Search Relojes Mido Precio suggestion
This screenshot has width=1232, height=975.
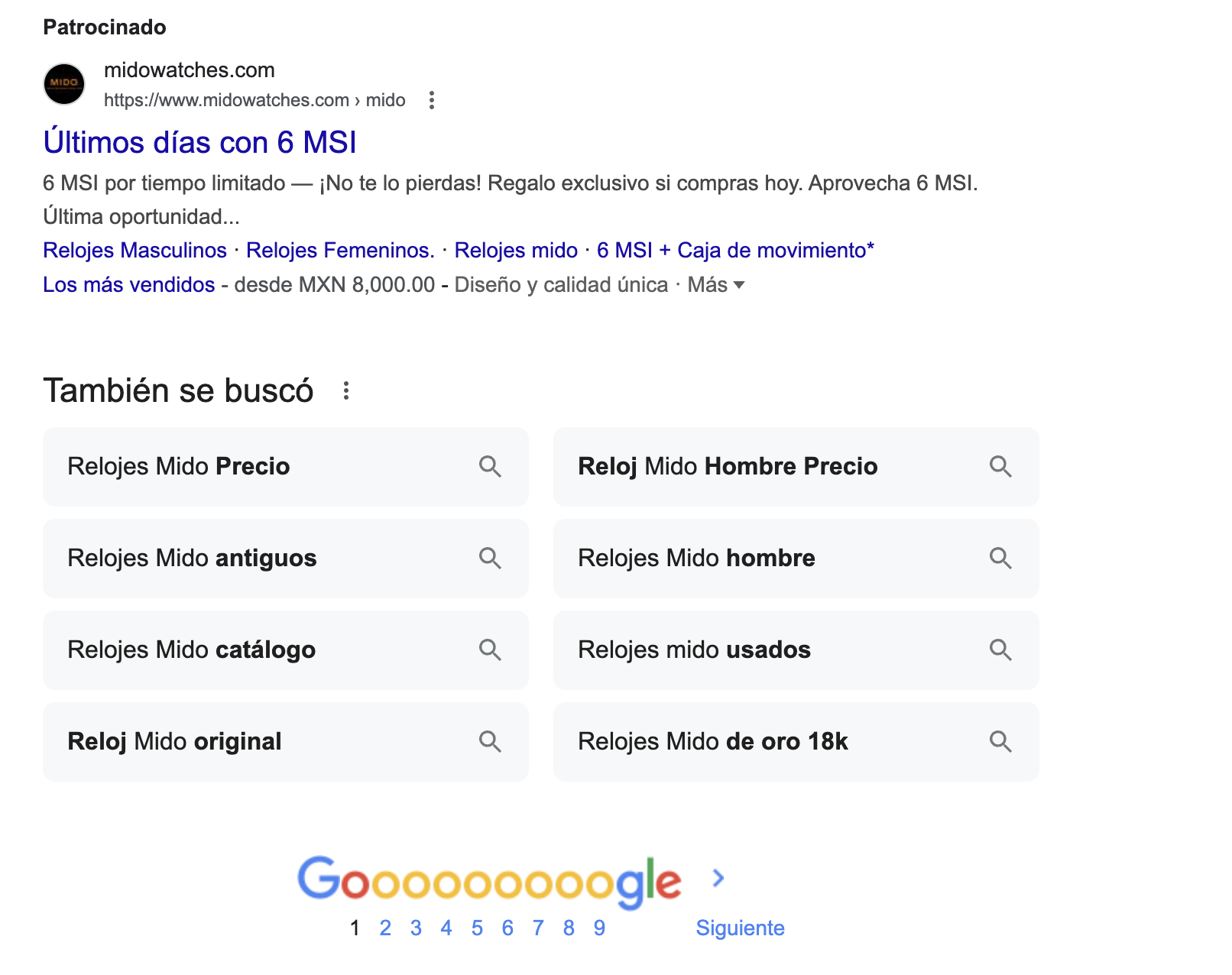[286, 466]
